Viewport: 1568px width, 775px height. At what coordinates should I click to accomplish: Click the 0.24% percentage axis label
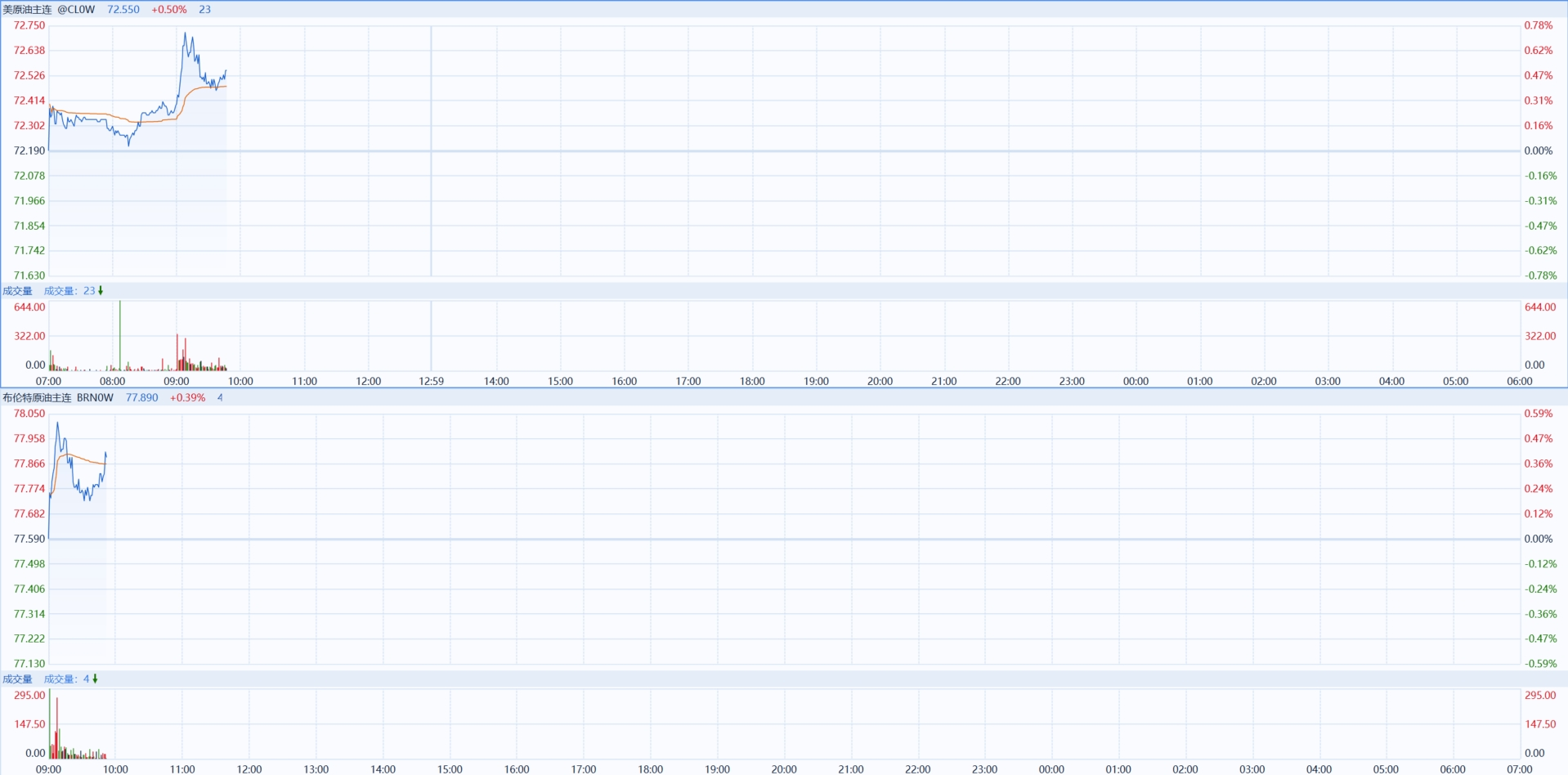click(x=1538, y=489)
